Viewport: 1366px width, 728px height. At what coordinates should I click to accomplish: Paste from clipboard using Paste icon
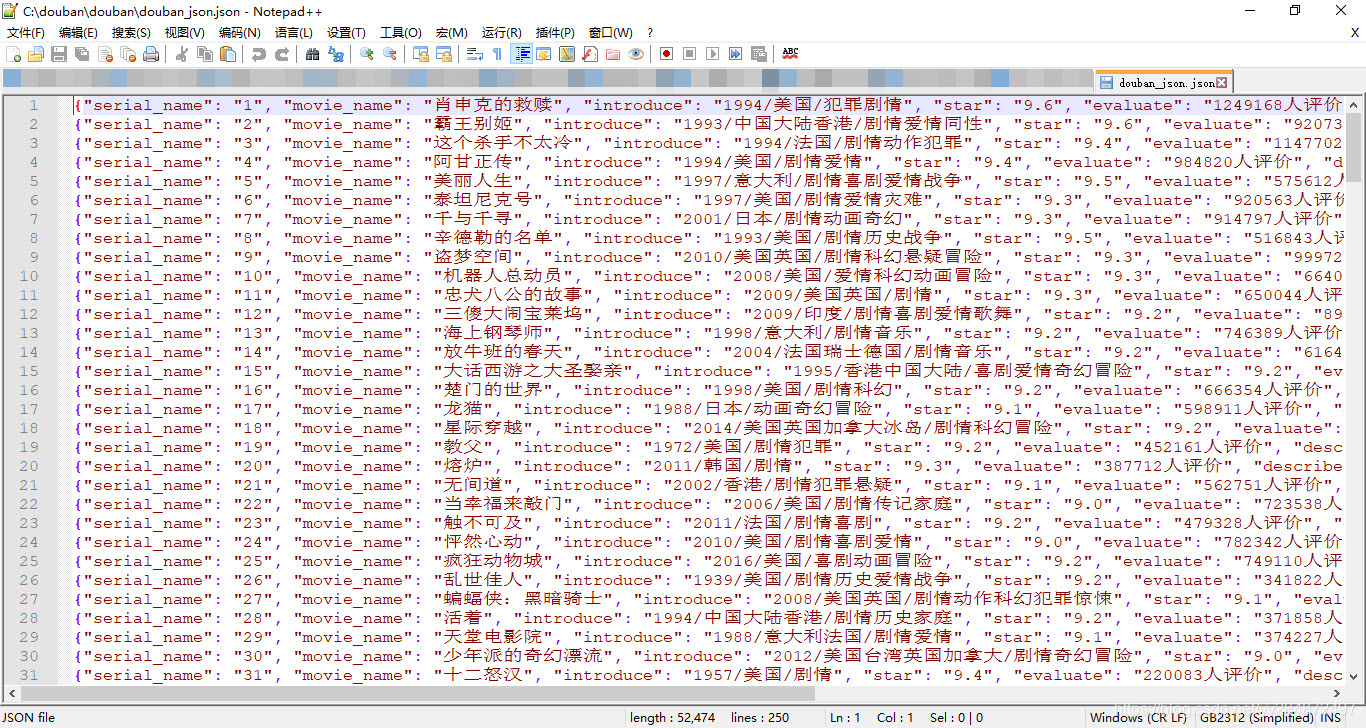click(x=228, y=54)
